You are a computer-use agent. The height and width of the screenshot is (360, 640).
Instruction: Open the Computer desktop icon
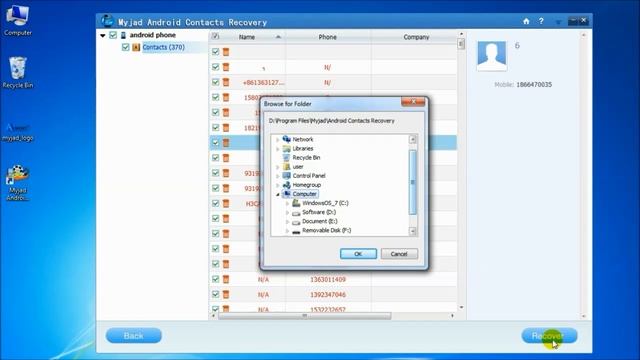click(18, 20)
